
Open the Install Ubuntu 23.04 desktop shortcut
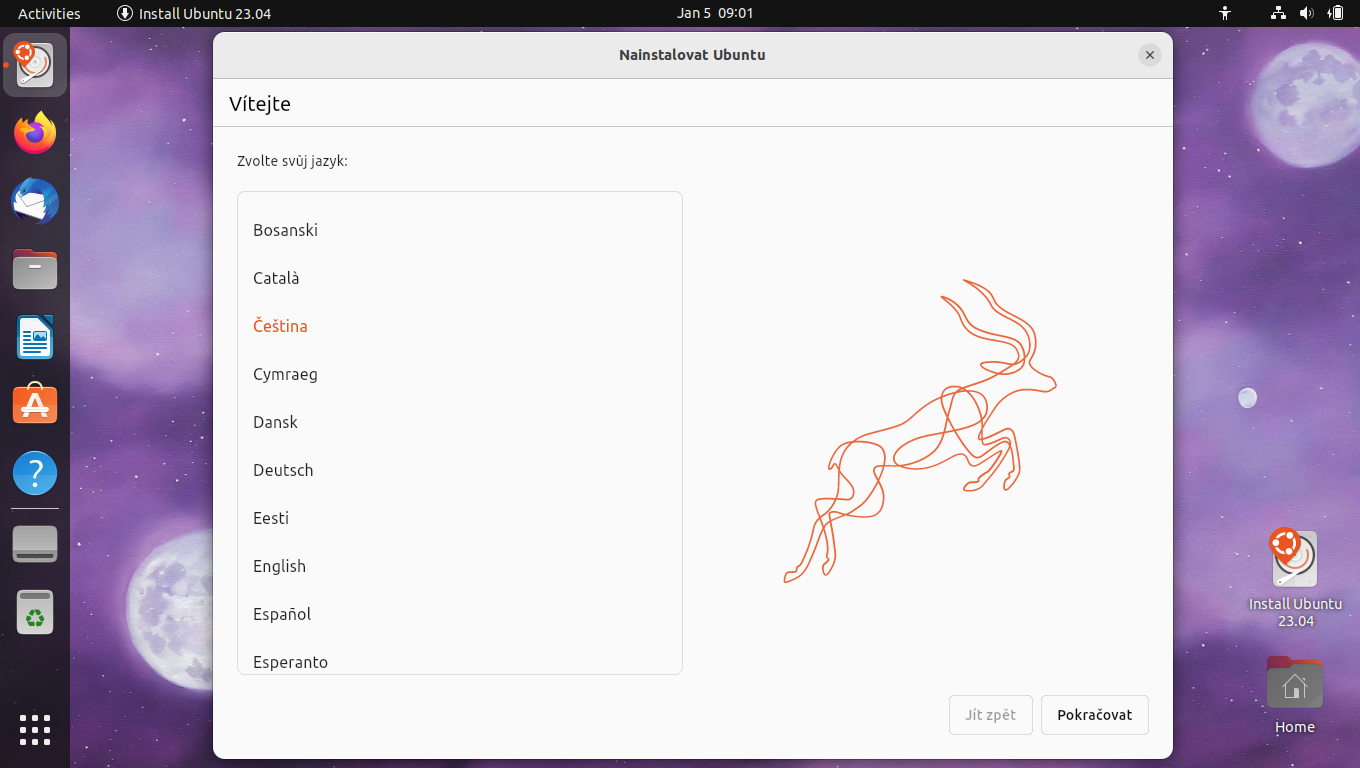tap(1295, 578)
